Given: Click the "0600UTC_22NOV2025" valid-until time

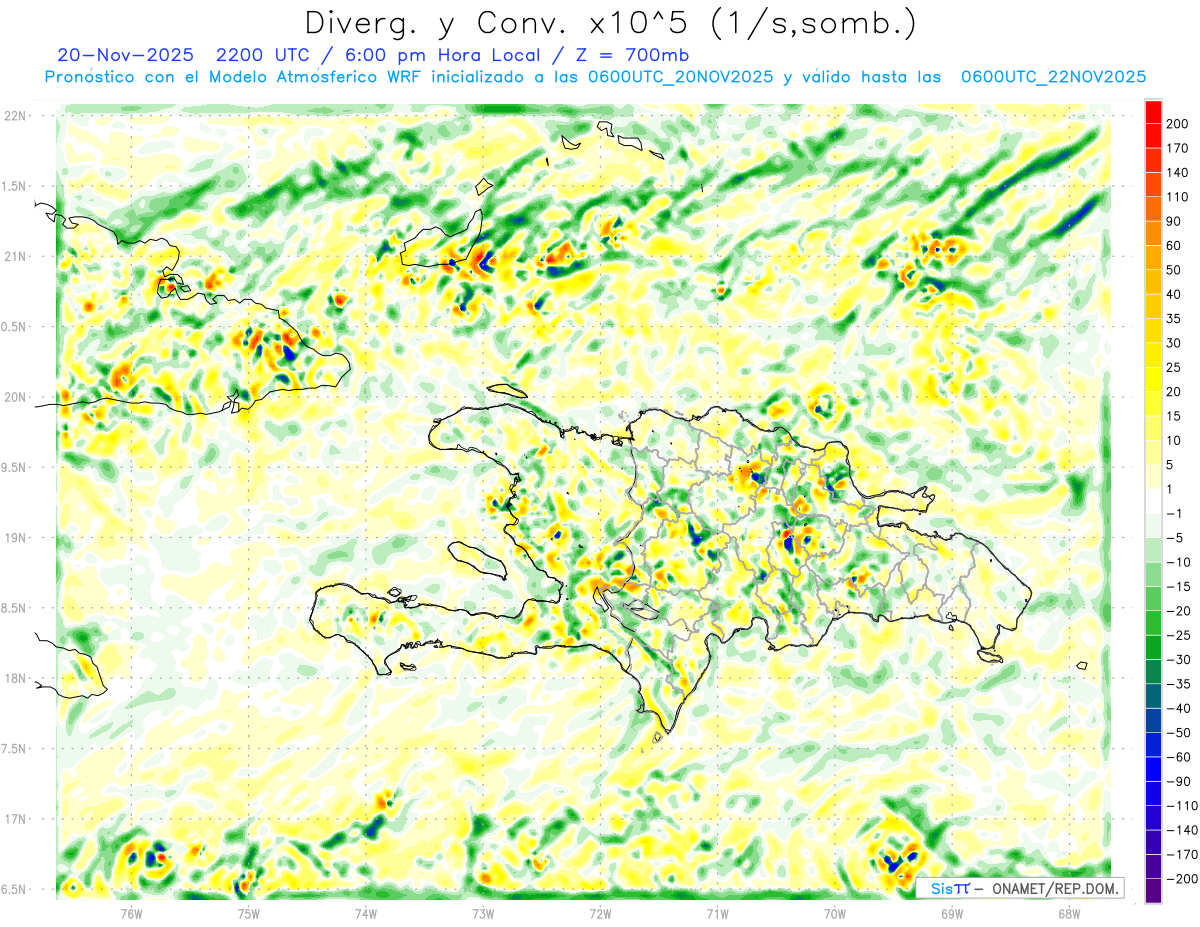Looking at the screenshot, I should click(x=1053, y=77).
